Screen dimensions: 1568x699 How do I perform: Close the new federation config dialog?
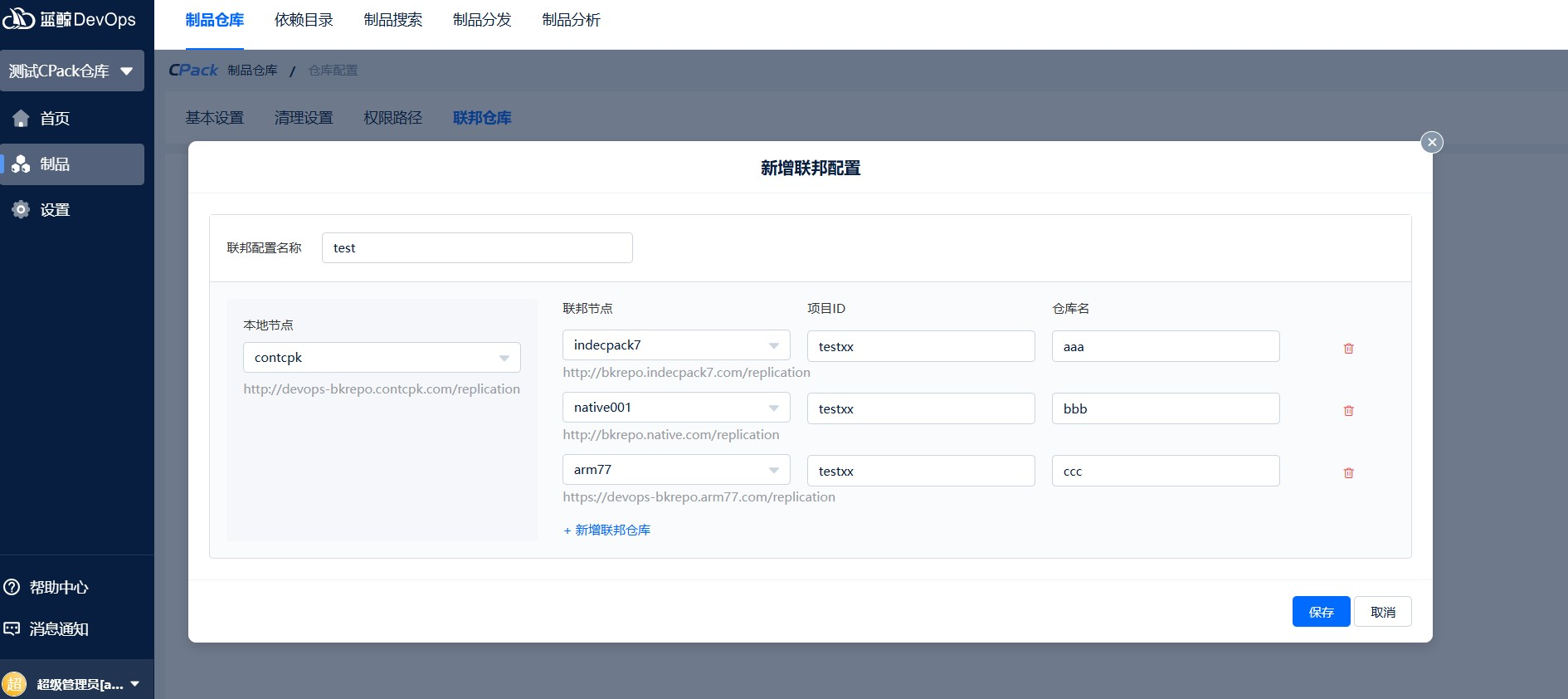tap(1431, 142)
